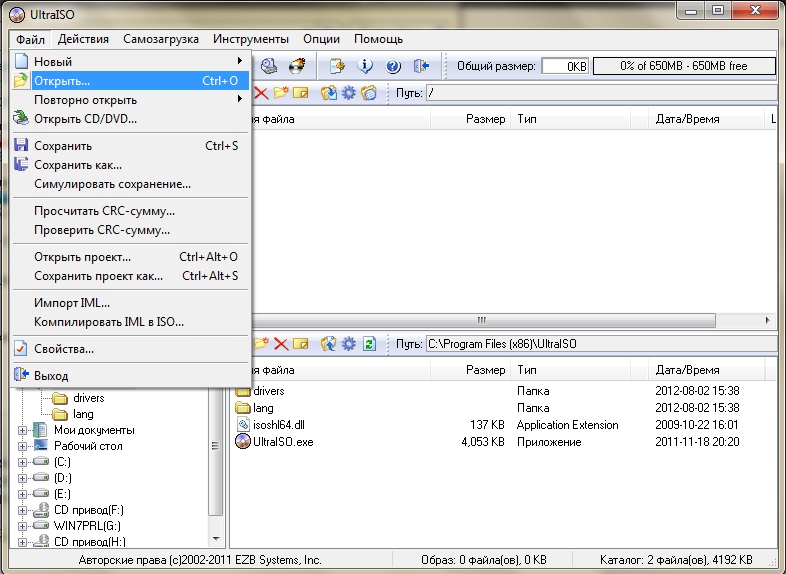
Task: Click the burn CD/DVD image icon
Action: pyautogui.click(x=297, y=66)
